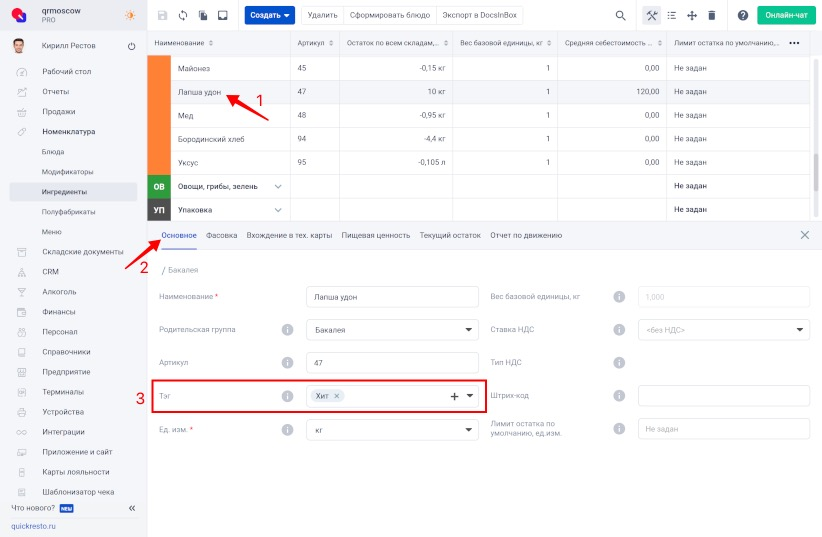Open help via question mark icon
Screen dimensions: 822x537
[743, 16]
